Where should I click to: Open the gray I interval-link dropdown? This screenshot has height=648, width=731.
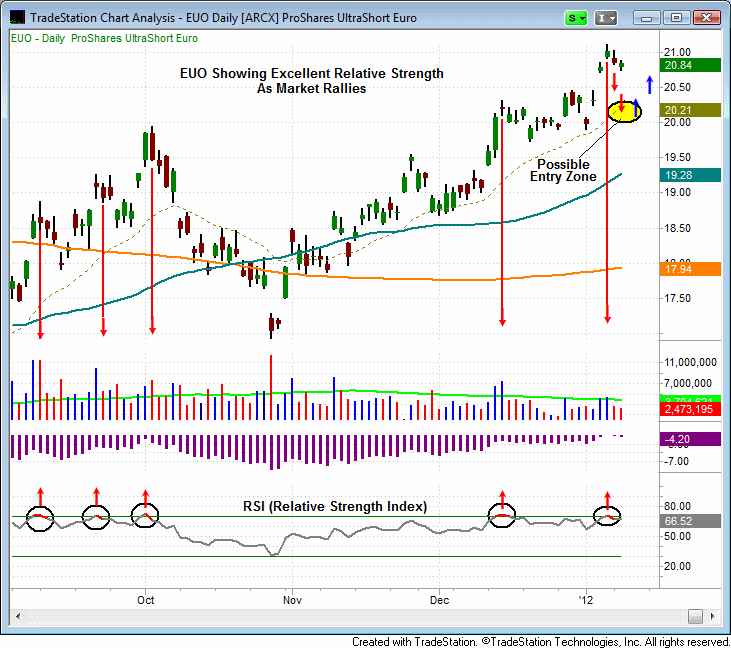tap(606, 18)
